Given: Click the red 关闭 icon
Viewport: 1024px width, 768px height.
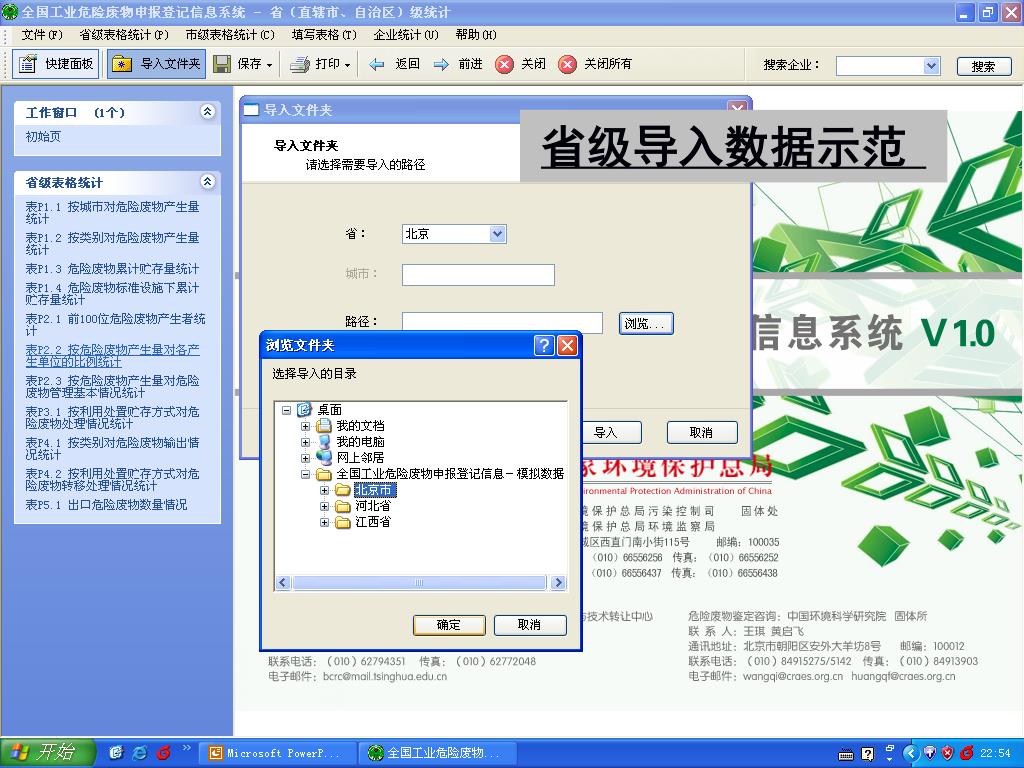Looking at the screenshot, I should pyautogui.click(x=504, y=64).
